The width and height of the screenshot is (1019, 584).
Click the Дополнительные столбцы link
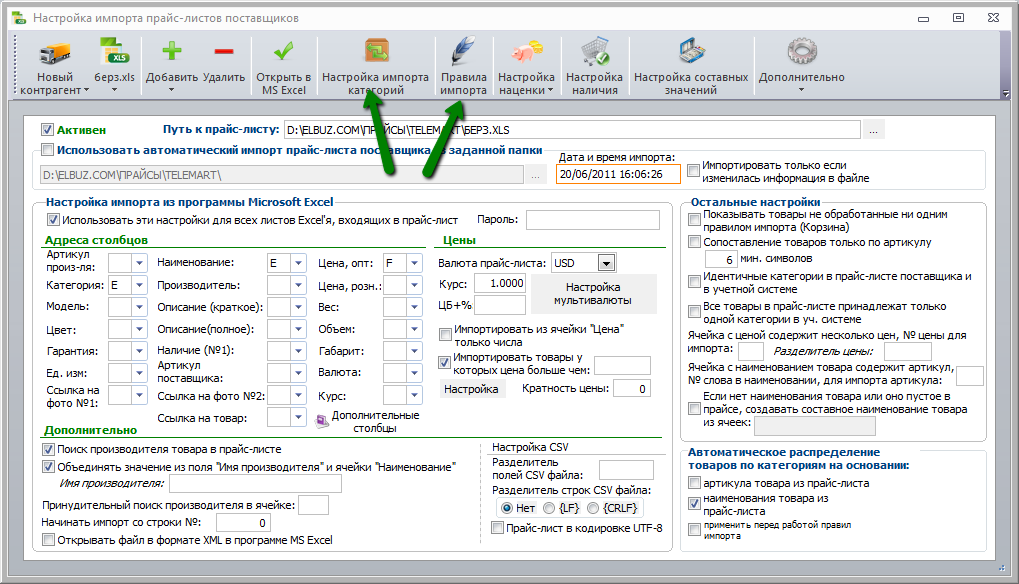coord(376,422)
